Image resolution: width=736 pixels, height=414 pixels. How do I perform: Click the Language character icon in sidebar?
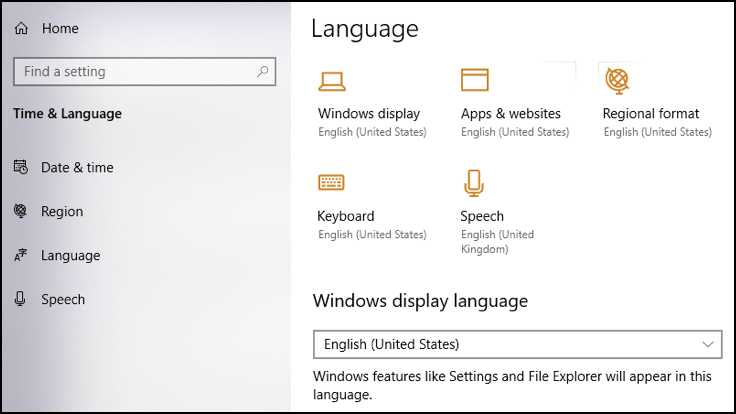[x=21, y=255]
